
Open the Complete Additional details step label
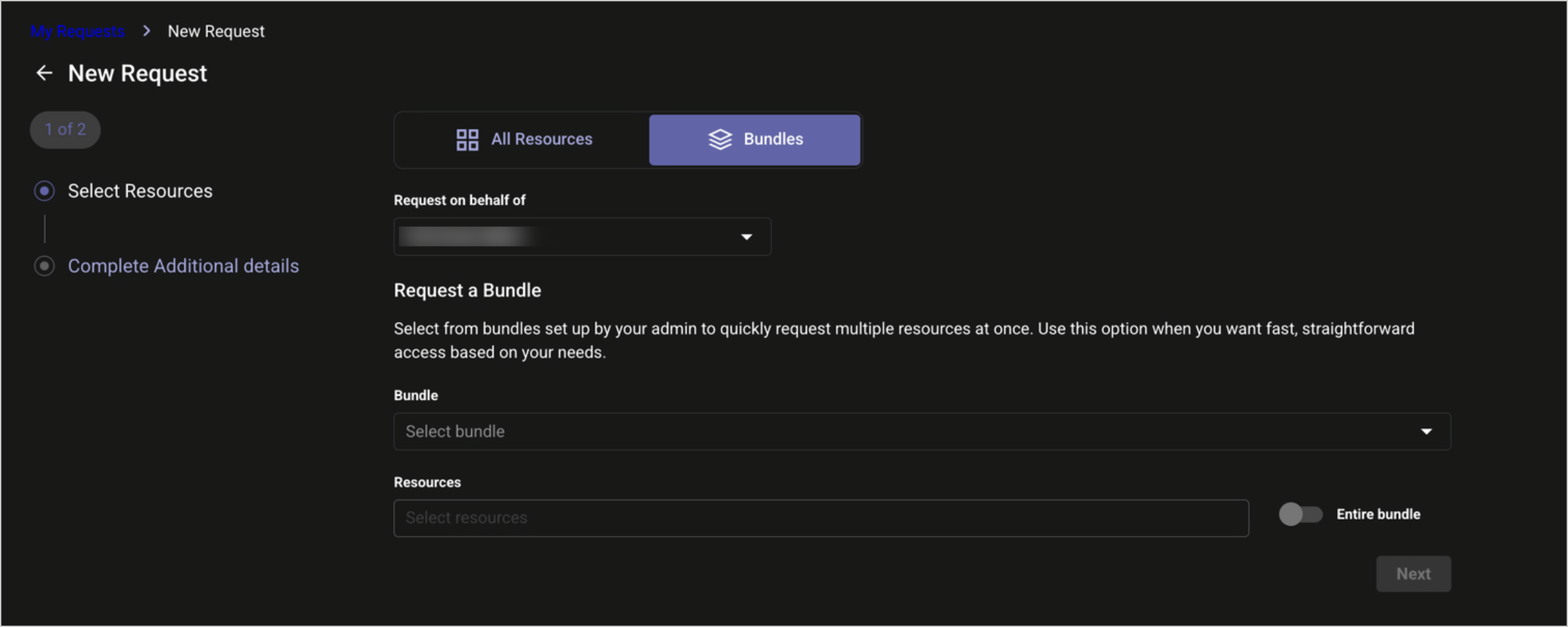click(x=183, y=266)
